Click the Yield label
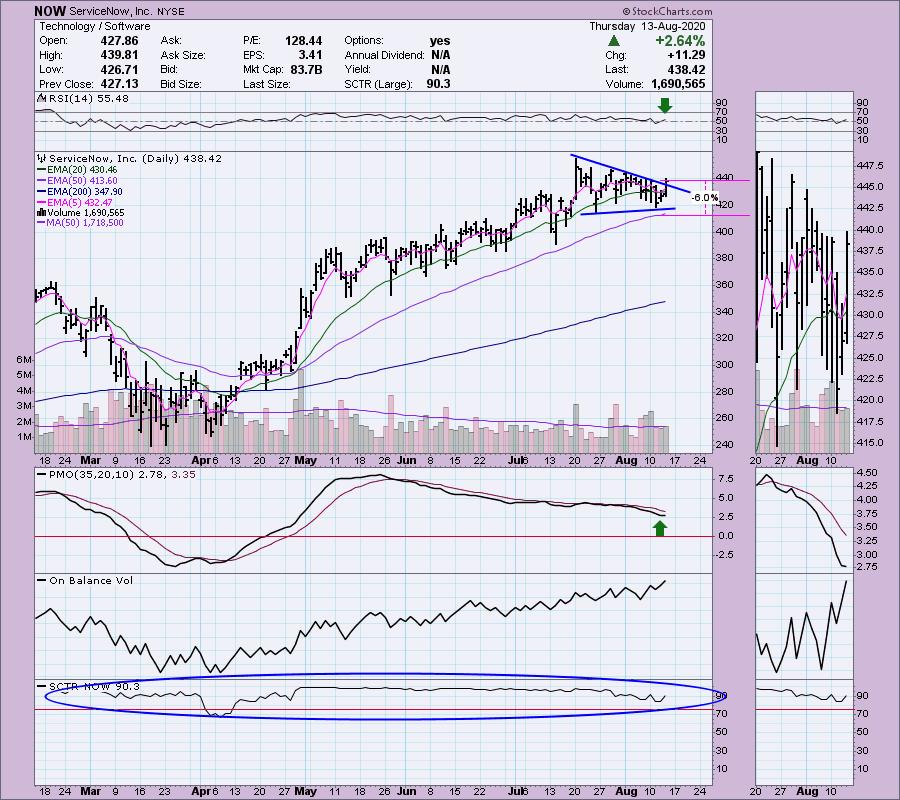This screenshot has height=800, width=900. (356, 69)
